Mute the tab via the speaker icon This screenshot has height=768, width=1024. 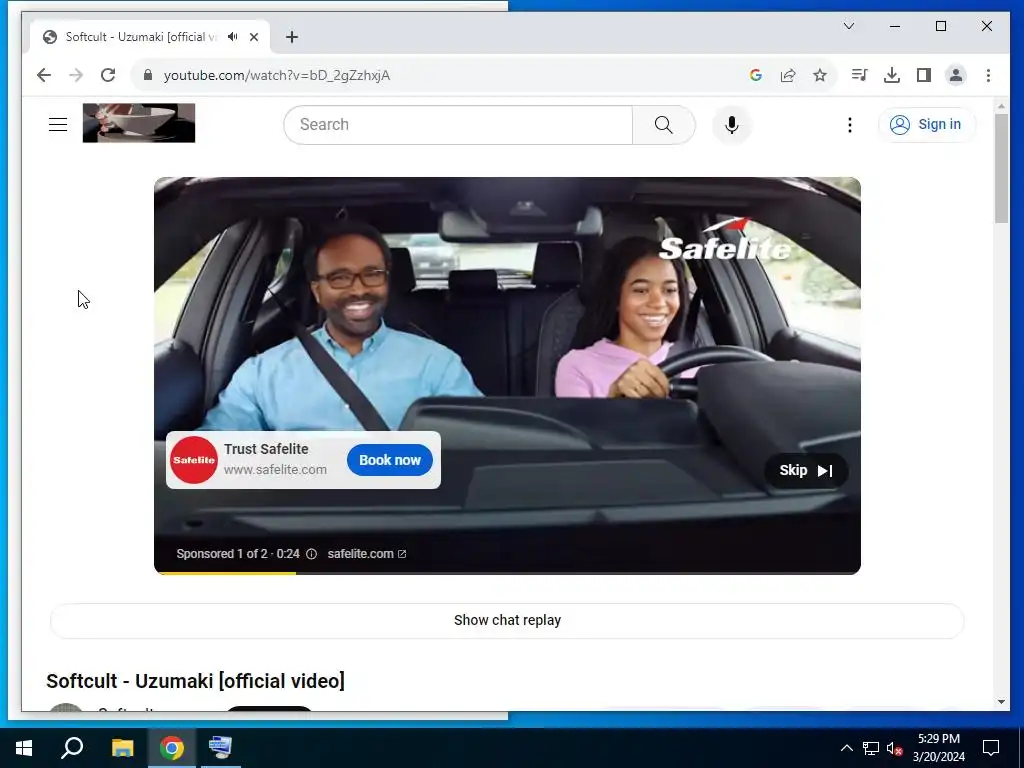point(232,37)
